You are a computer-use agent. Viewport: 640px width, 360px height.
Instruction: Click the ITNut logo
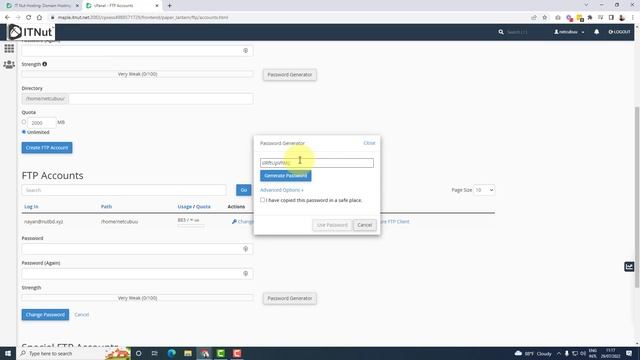click(x=31, y=32)
